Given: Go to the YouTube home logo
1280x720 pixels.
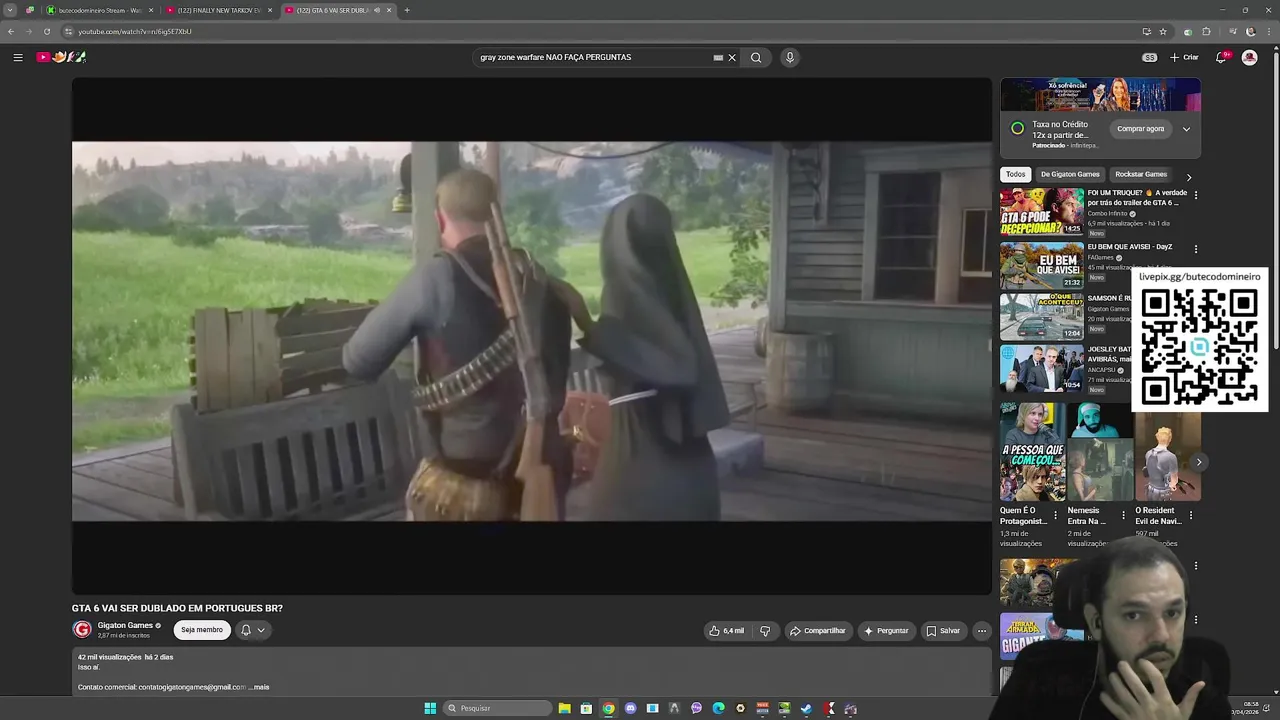Looking at the screenshot, I should 61,57.
